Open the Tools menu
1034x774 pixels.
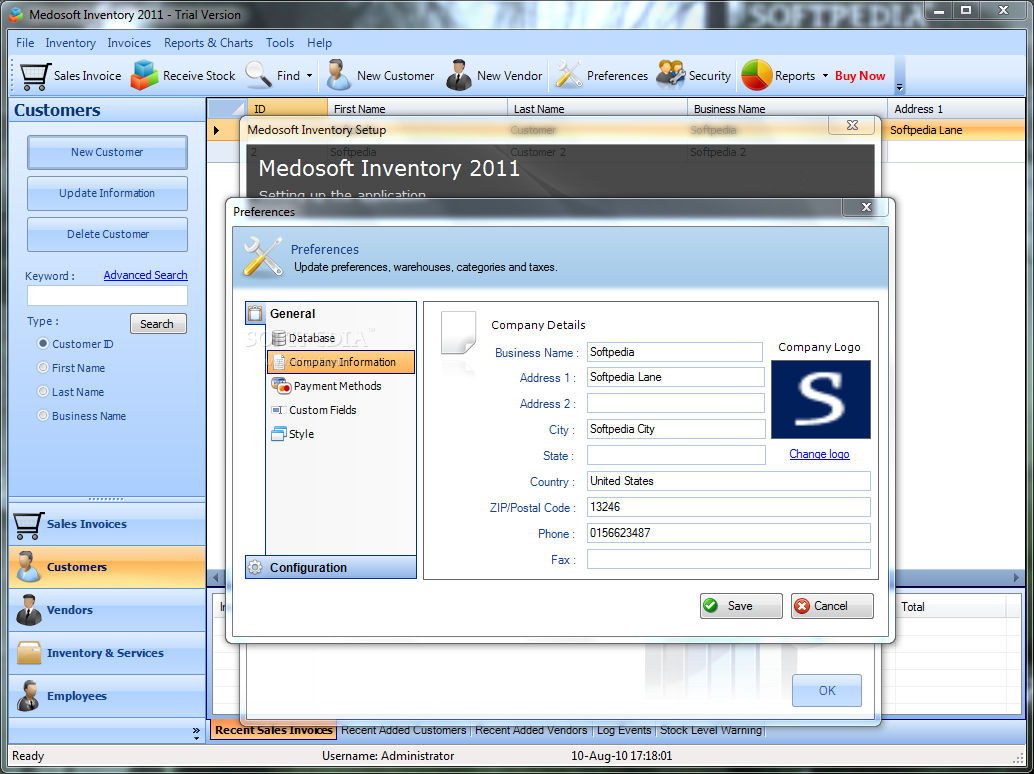(280, 43)
